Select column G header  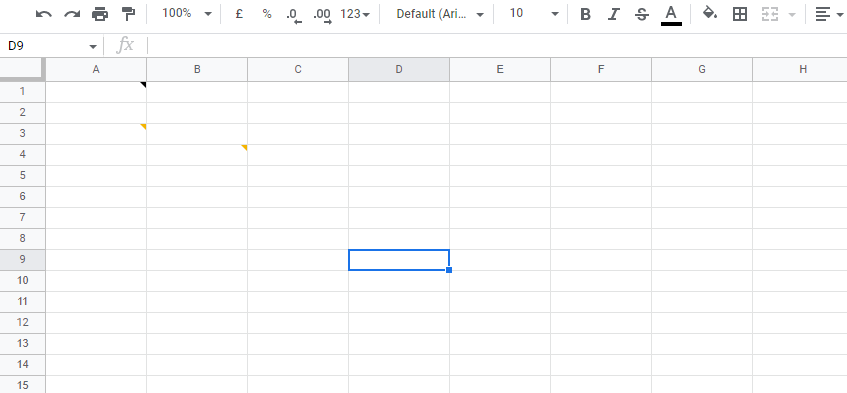(x=702, y=70)
